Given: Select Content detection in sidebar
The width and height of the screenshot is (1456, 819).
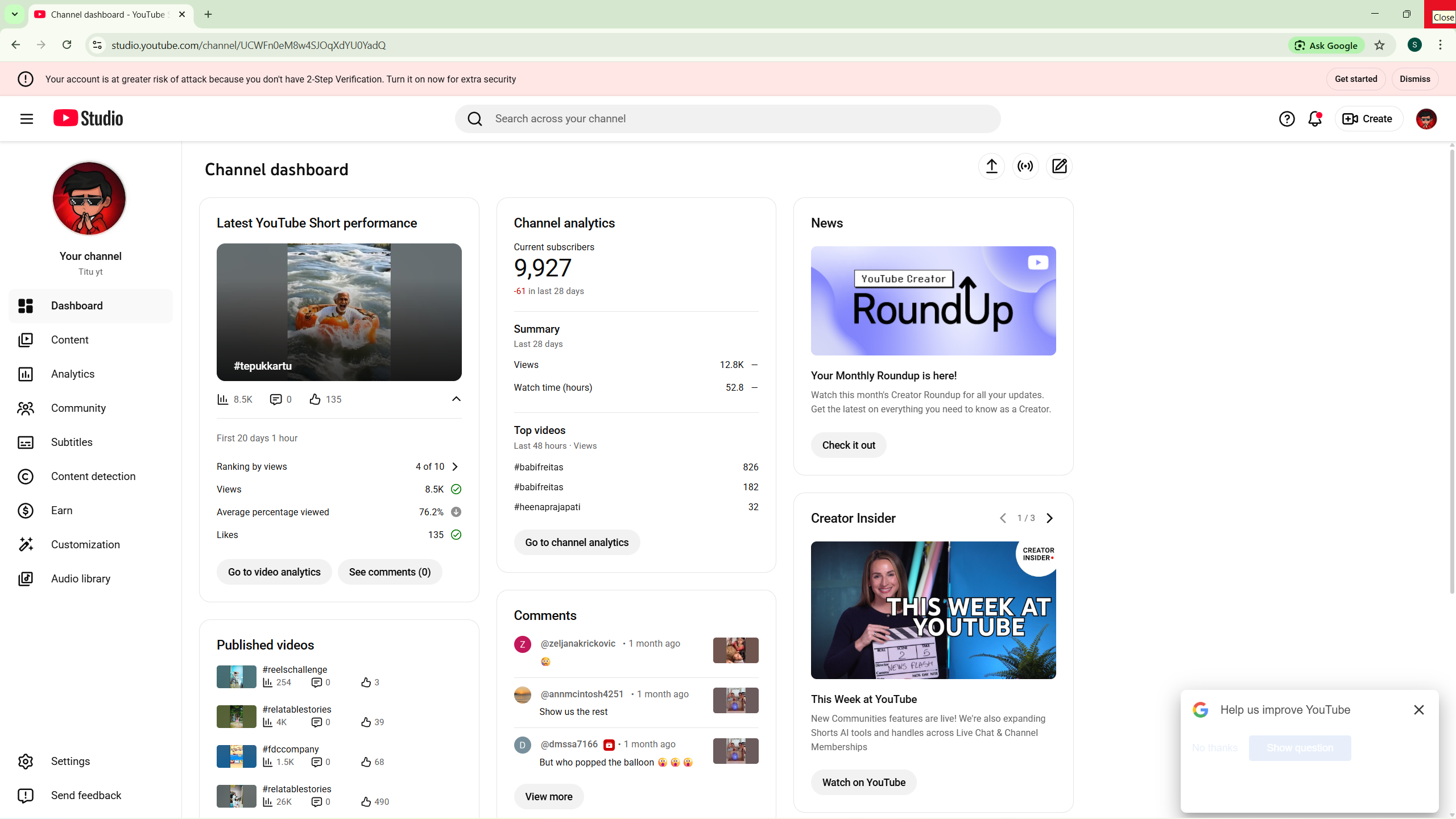Looking at the screenshot, I should click(93, 476).
